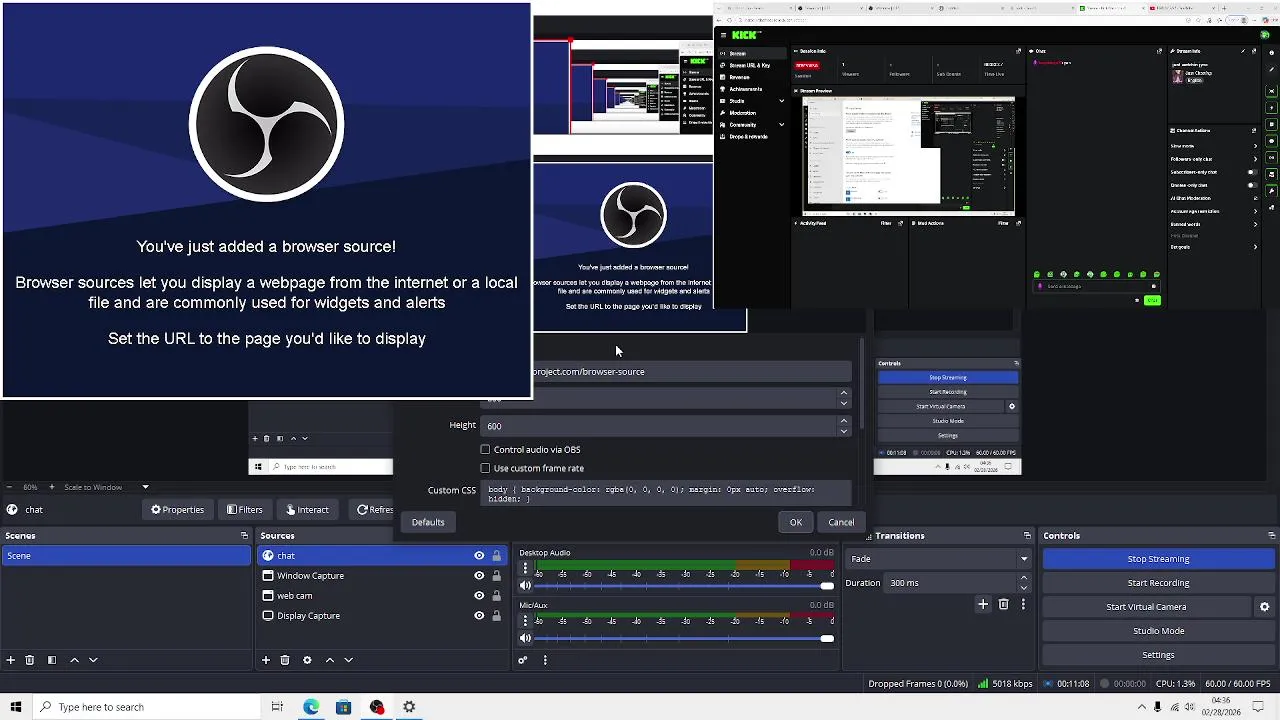
Task: Open audio mixer menu dots at bottom
Action: tap(545, 660)
